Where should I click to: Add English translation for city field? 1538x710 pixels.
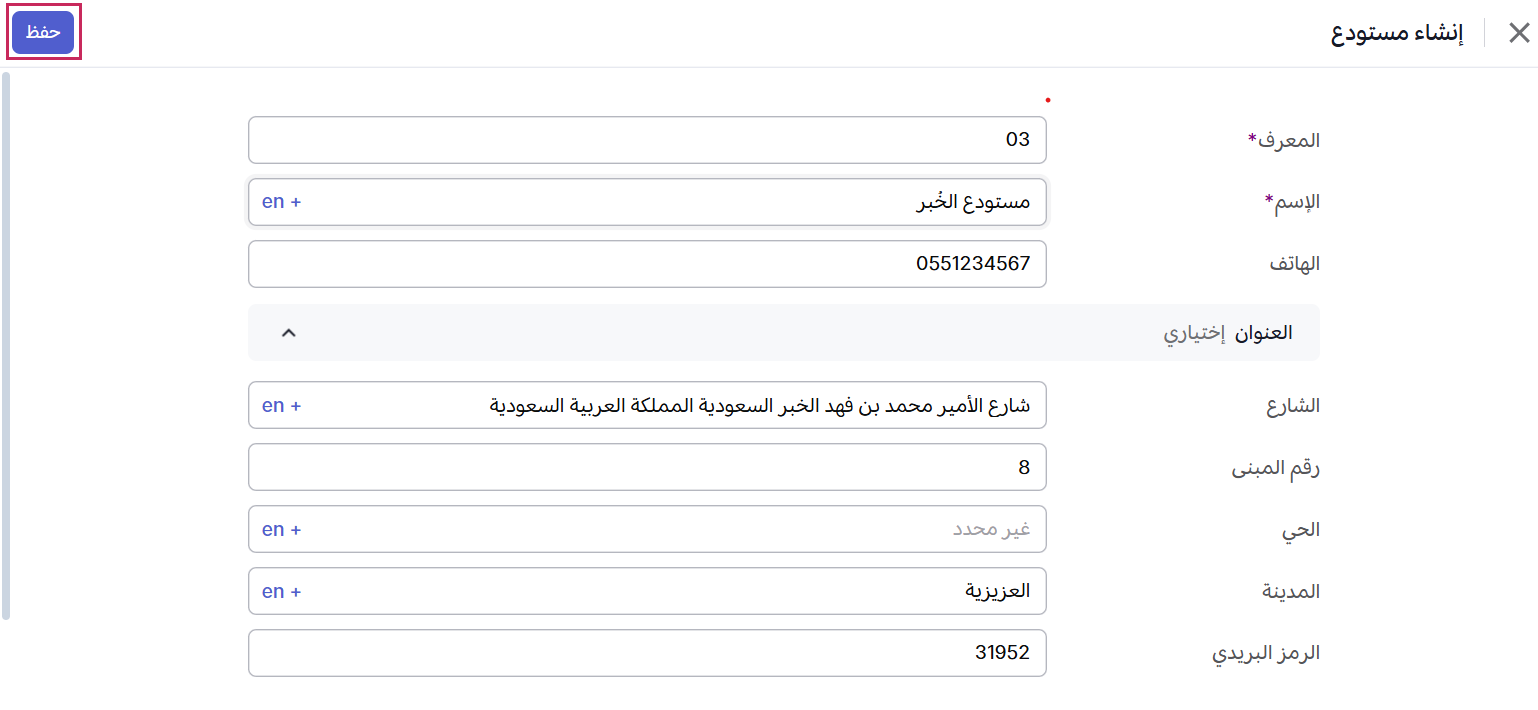281,592
